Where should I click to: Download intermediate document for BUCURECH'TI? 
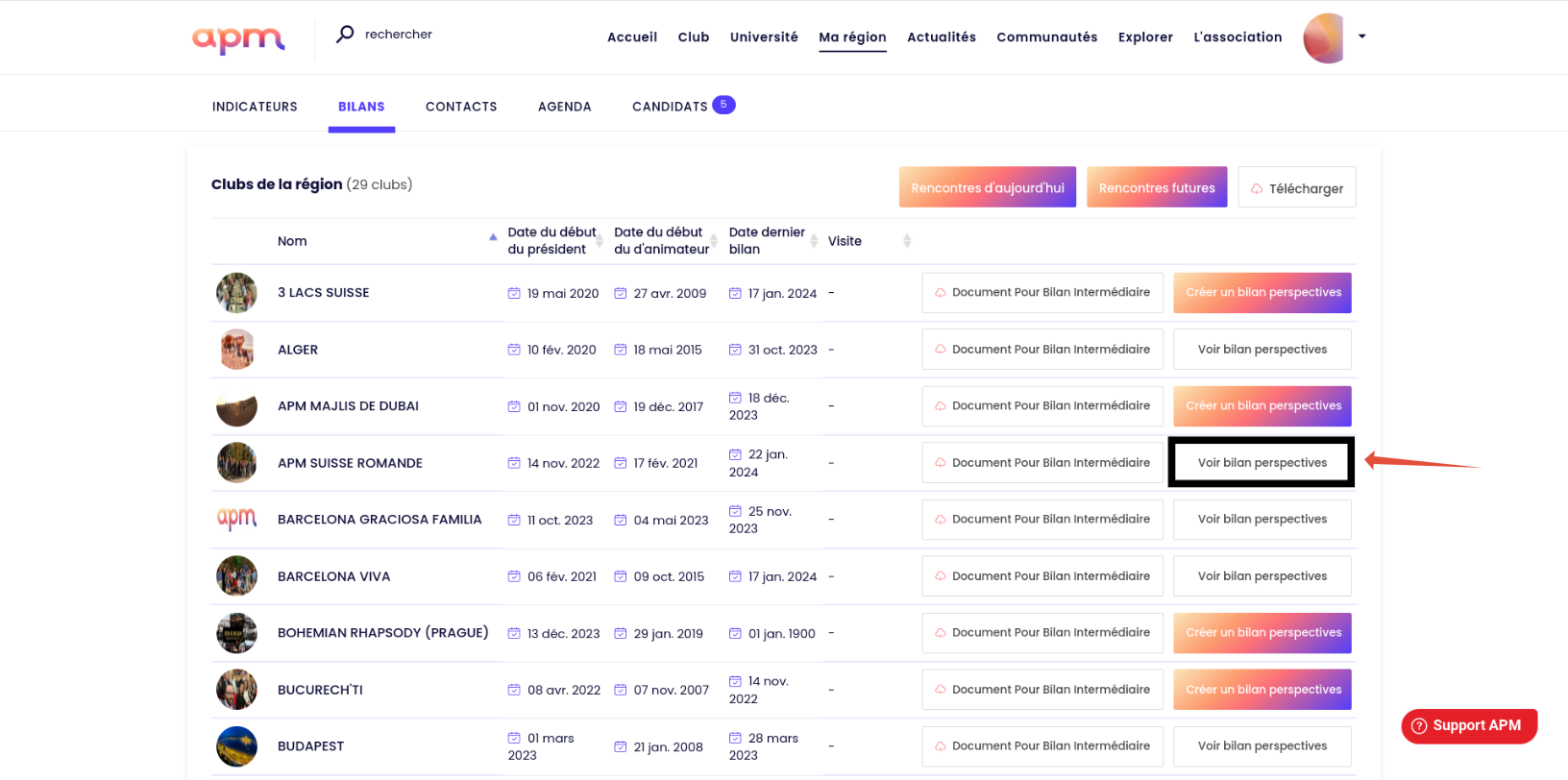[x=1042, y=690]
